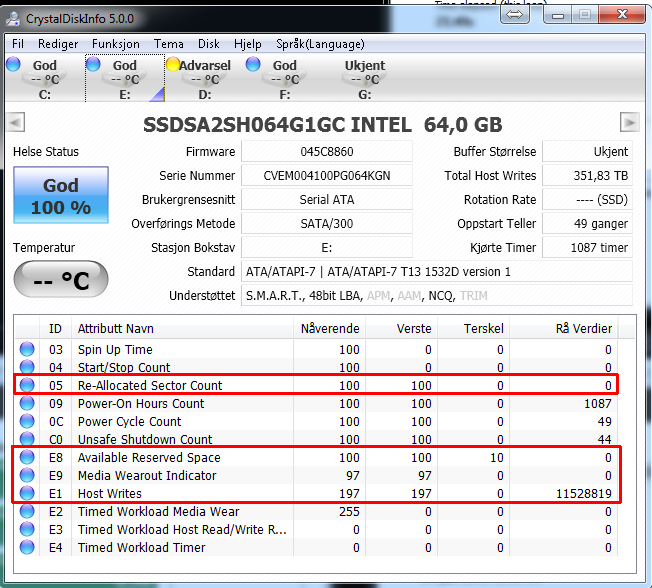Screen dimensions: 652x588
Task: Select the Re-Allocated Sector Count attribute name
Action: pyautogui.click(x=150, y=385)
